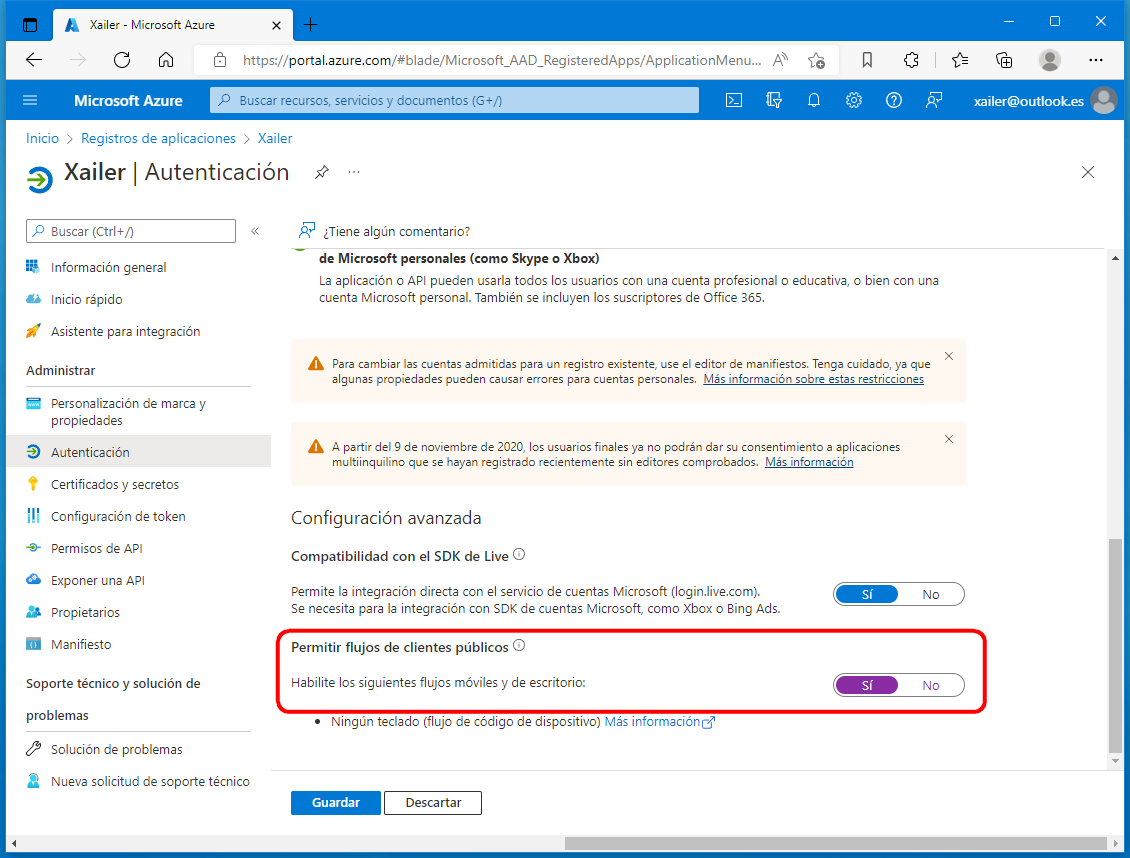Dismiss the cuentas admitidas warning banner

pos(949,356)
